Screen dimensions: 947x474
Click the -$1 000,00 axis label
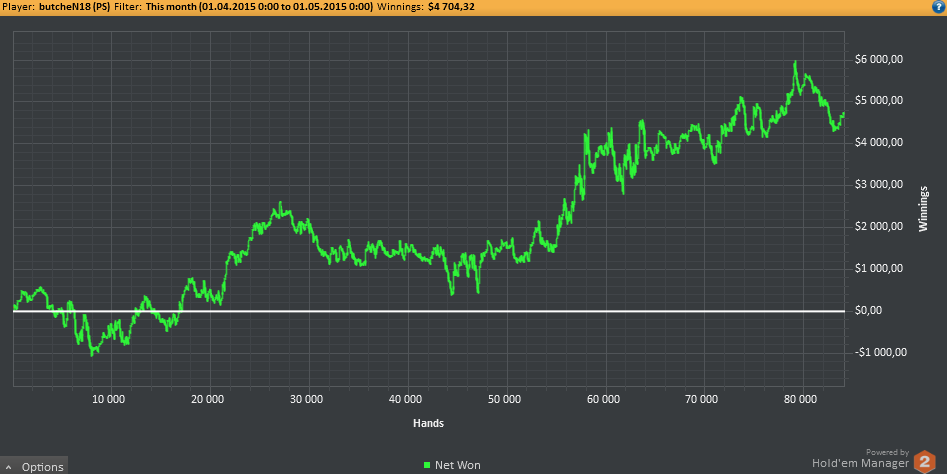881,352
